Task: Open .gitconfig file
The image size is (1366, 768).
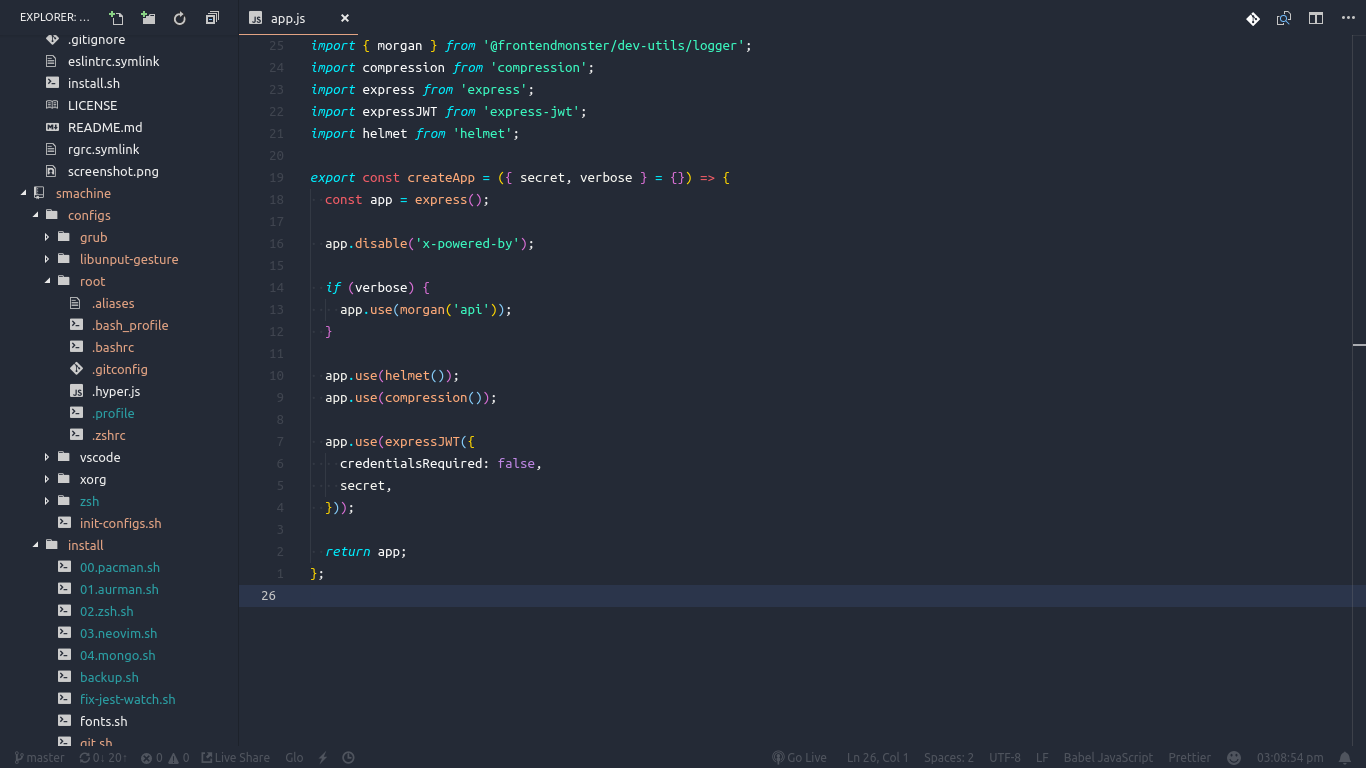Action: 119,369
